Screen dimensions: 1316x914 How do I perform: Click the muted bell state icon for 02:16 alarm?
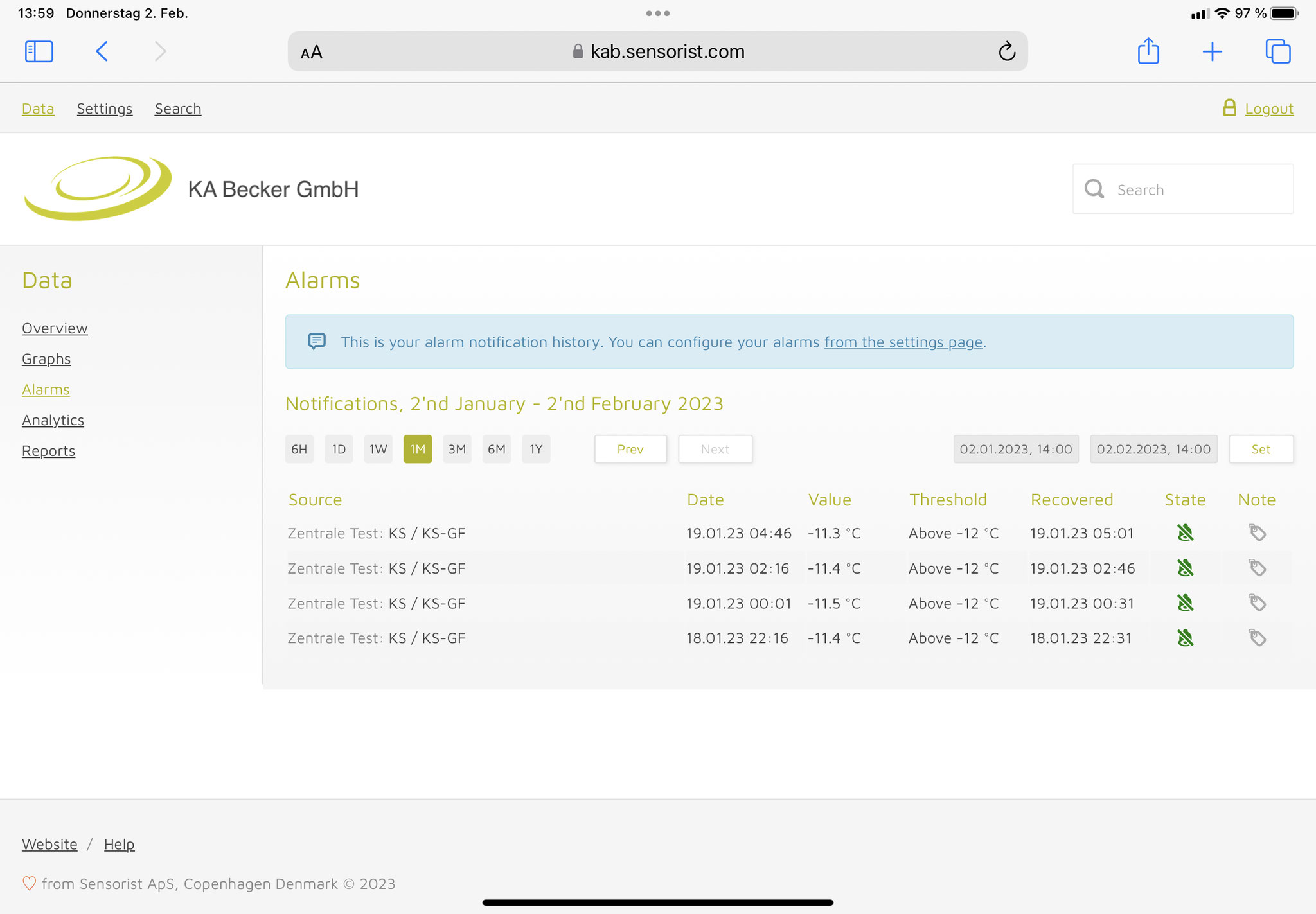tap(1185, 568)
